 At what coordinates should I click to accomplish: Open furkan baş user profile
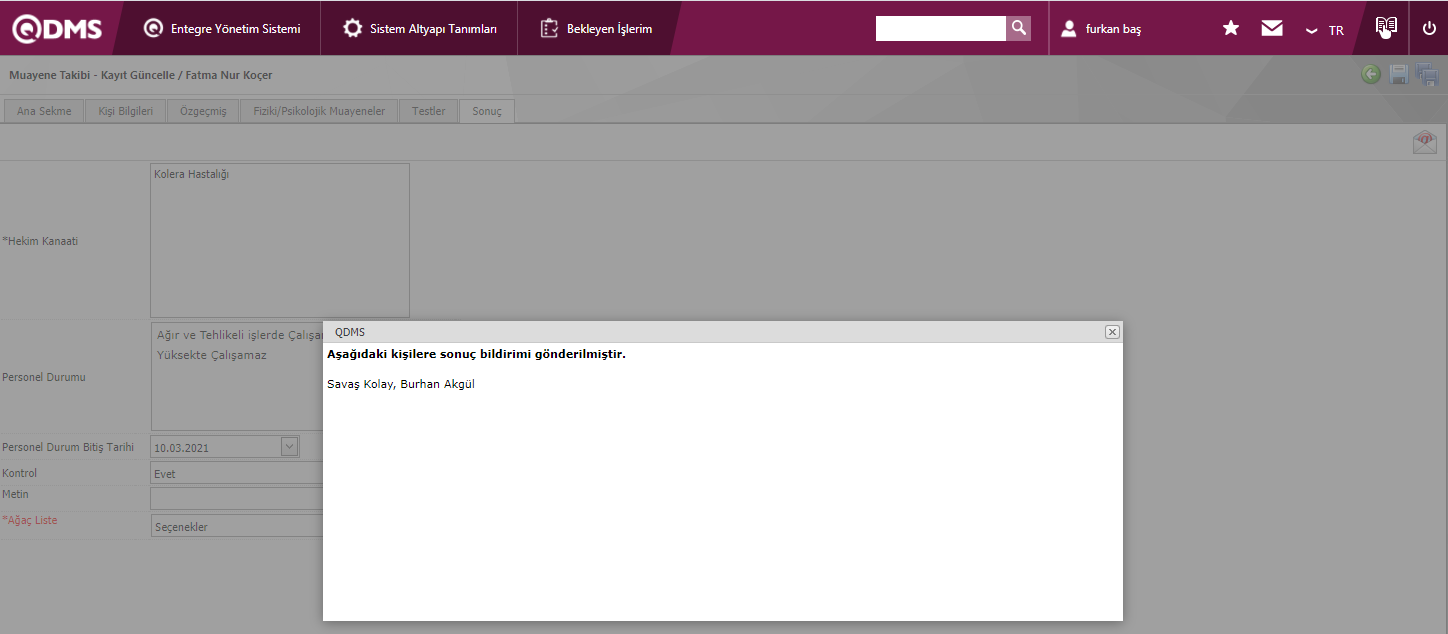click(1101, 29)
